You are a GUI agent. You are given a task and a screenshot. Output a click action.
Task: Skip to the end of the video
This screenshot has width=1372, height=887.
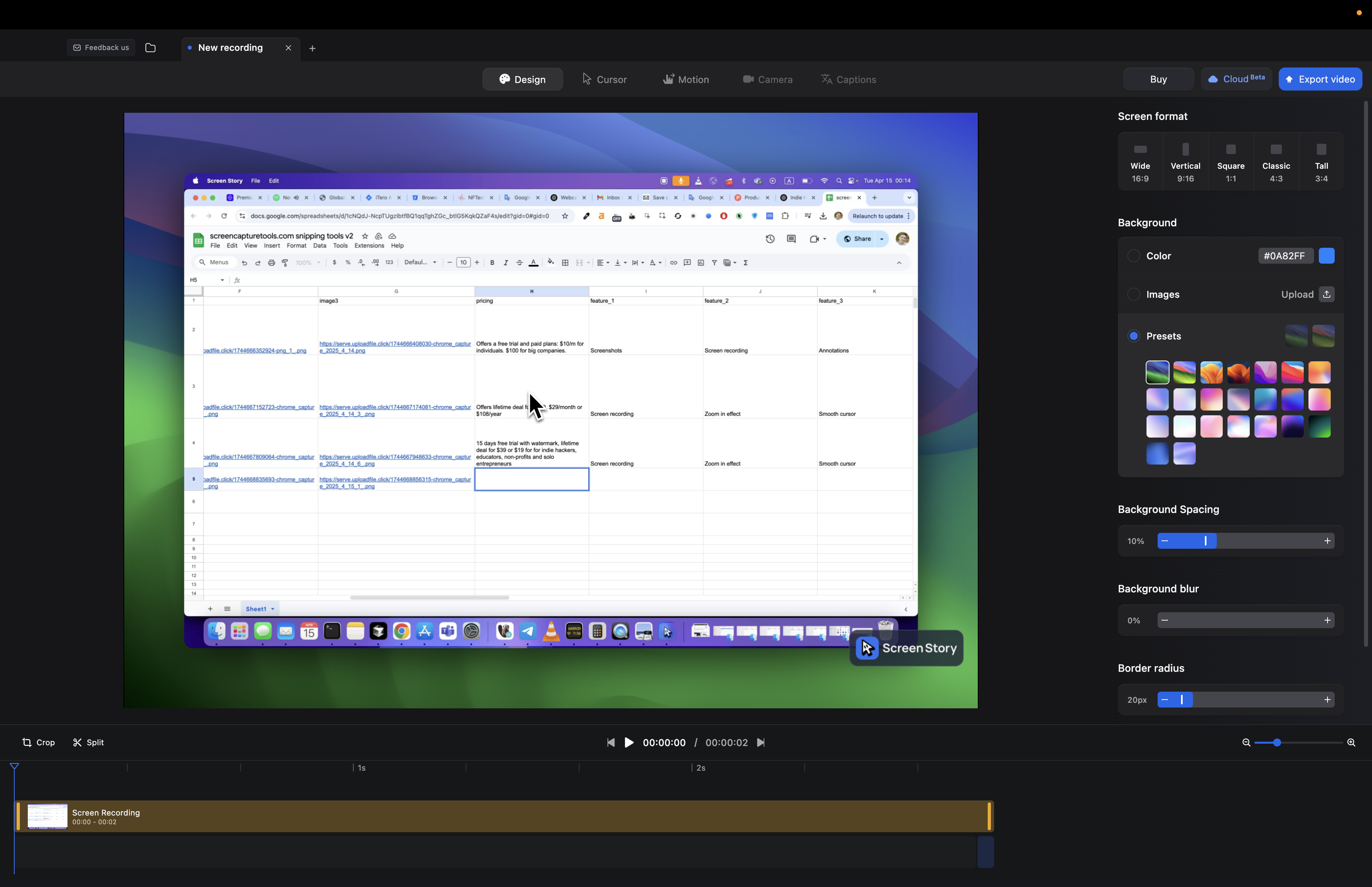tap(761, 743)
